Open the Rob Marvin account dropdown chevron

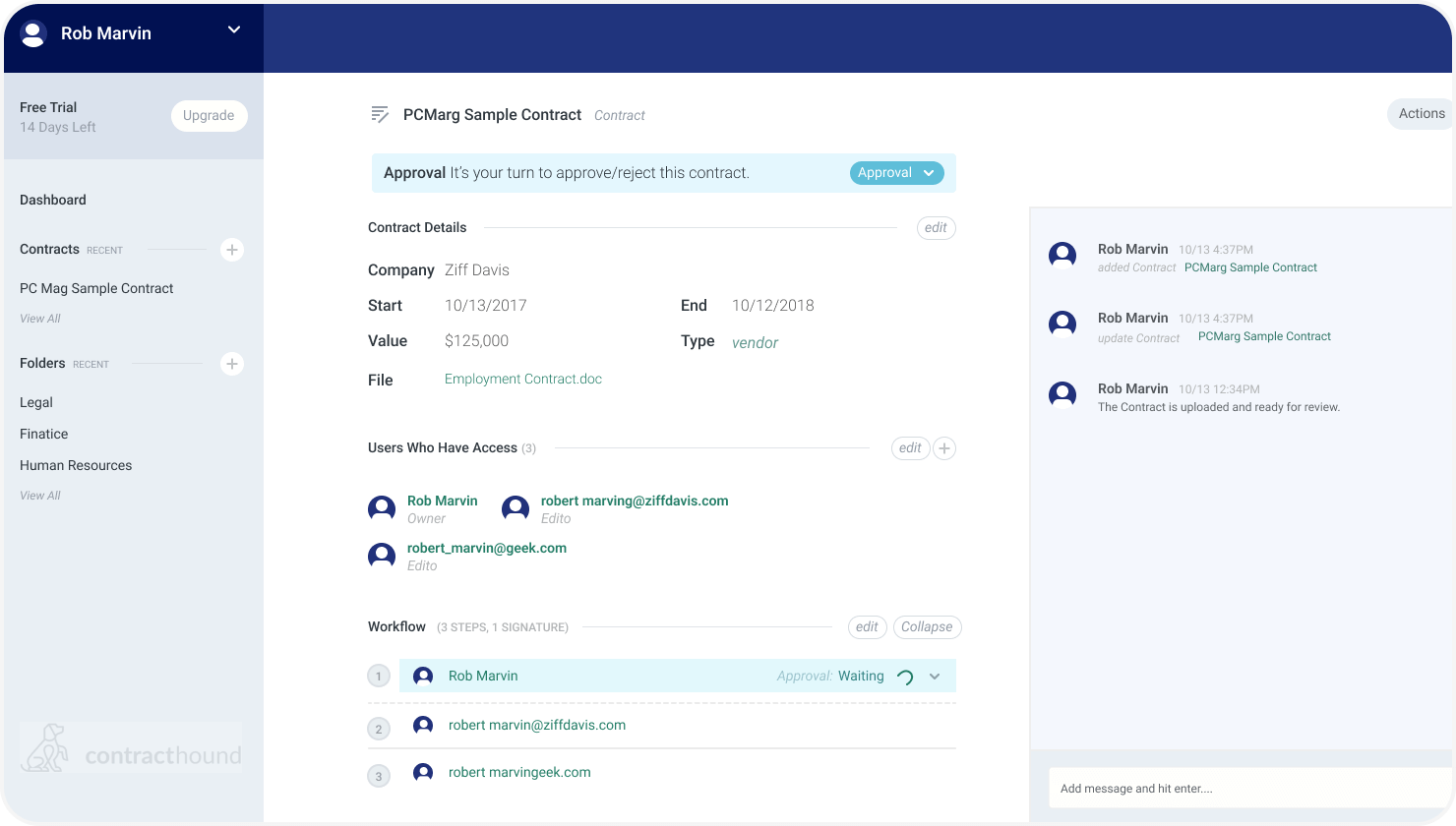pos(234,29)
